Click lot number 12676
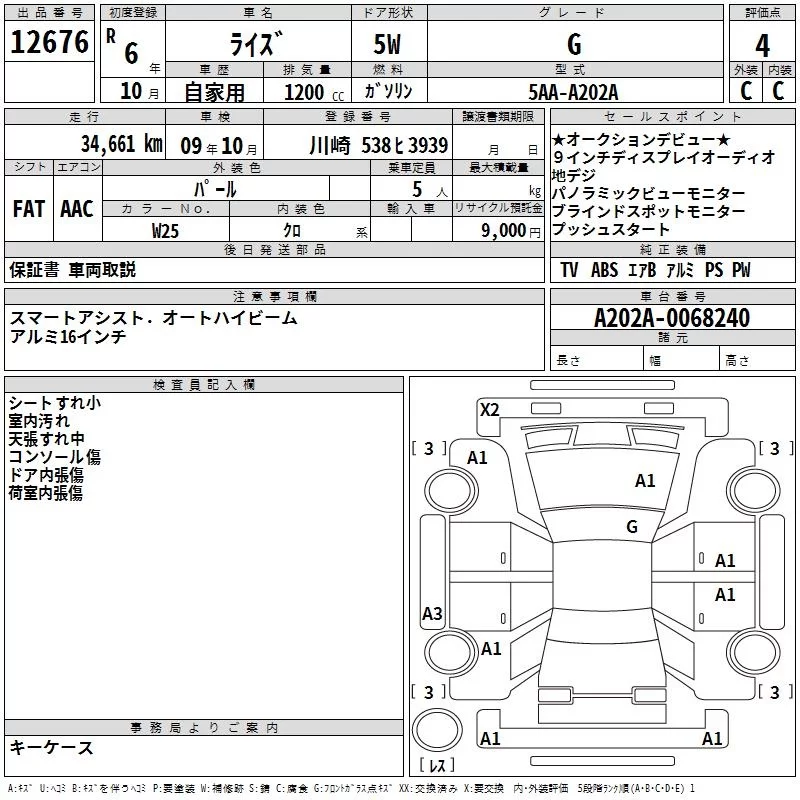The image size is (800, 800). [x=49, y=42]
